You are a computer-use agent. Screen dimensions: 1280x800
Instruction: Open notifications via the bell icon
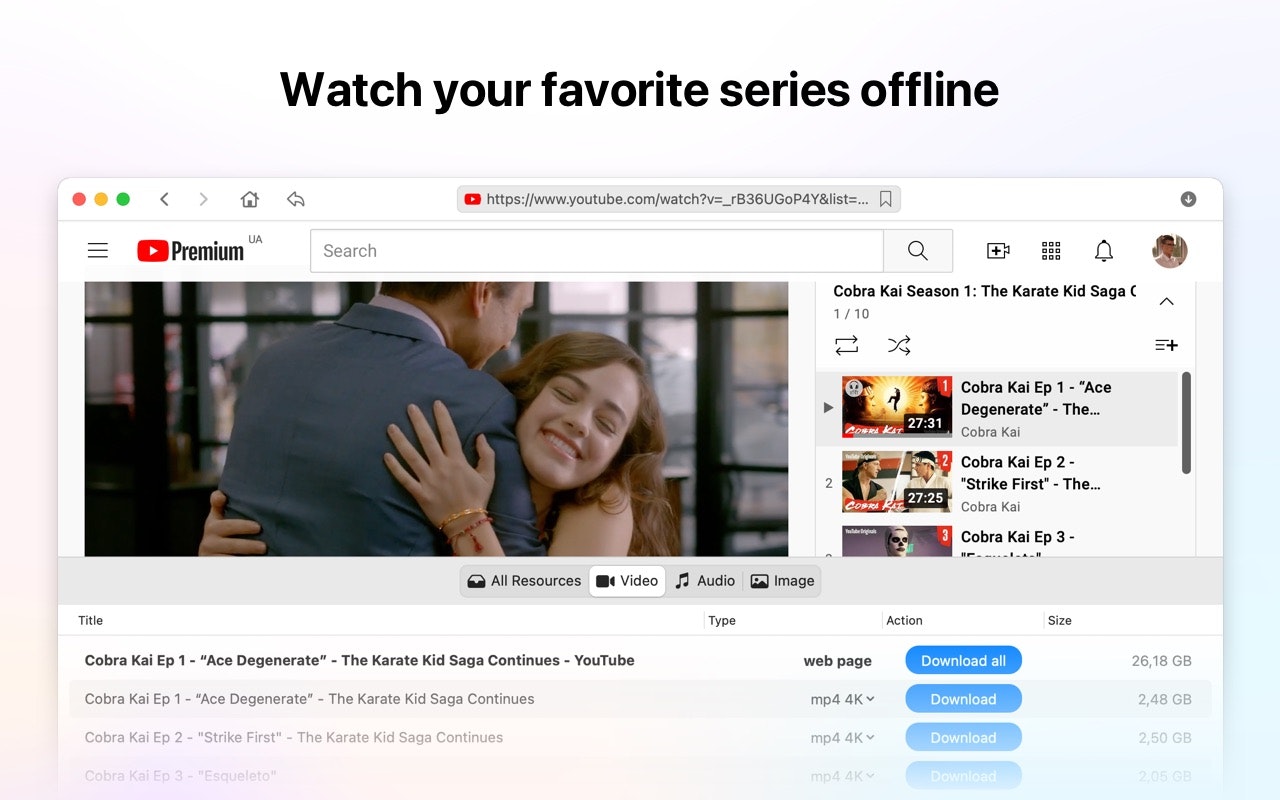click(x=1104, y=251)
